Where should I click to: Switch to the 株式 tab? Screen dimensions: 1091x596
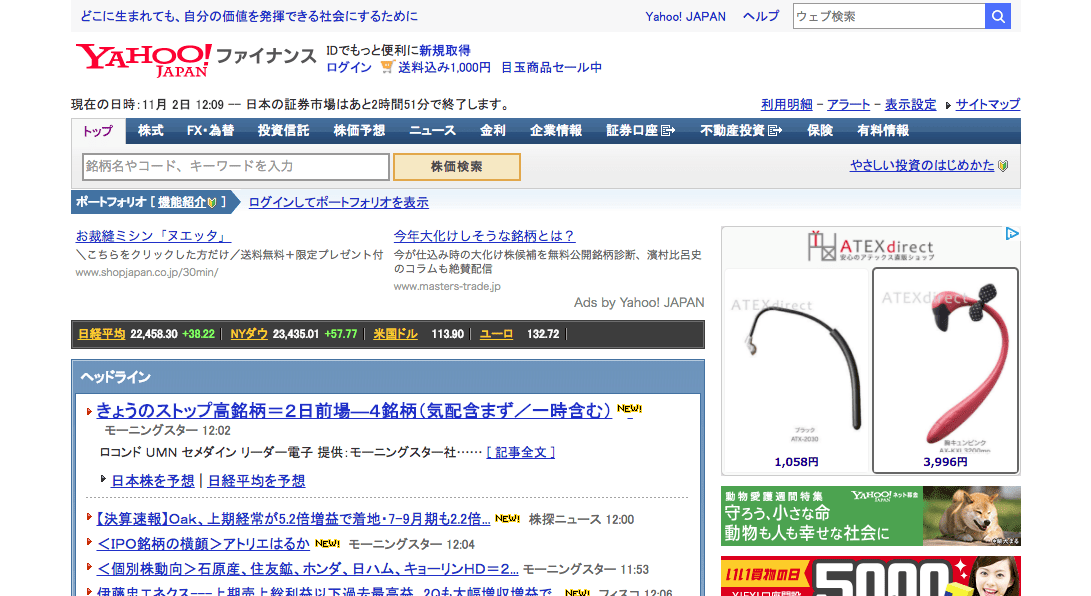pyautogui.click(x=151, y=131)
